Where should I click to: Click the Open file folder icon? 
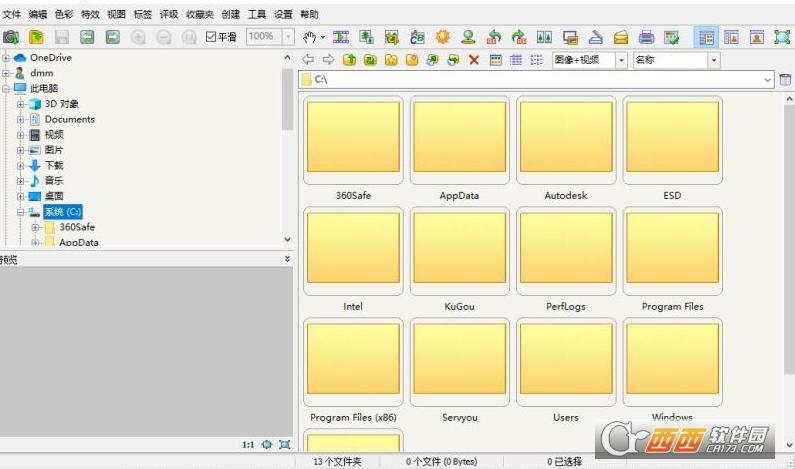pos(36,37)
